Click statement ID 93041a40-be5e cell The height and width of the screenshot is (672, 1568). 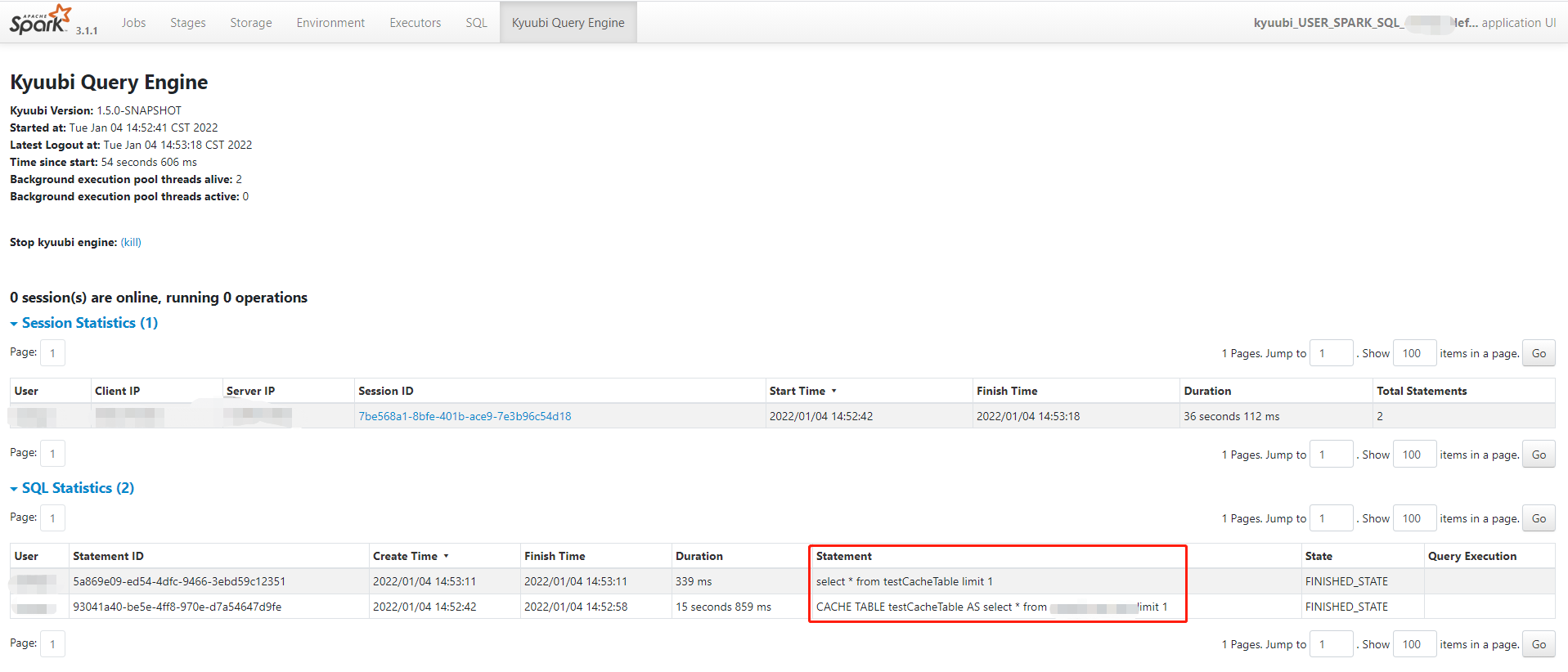(177, 607)
